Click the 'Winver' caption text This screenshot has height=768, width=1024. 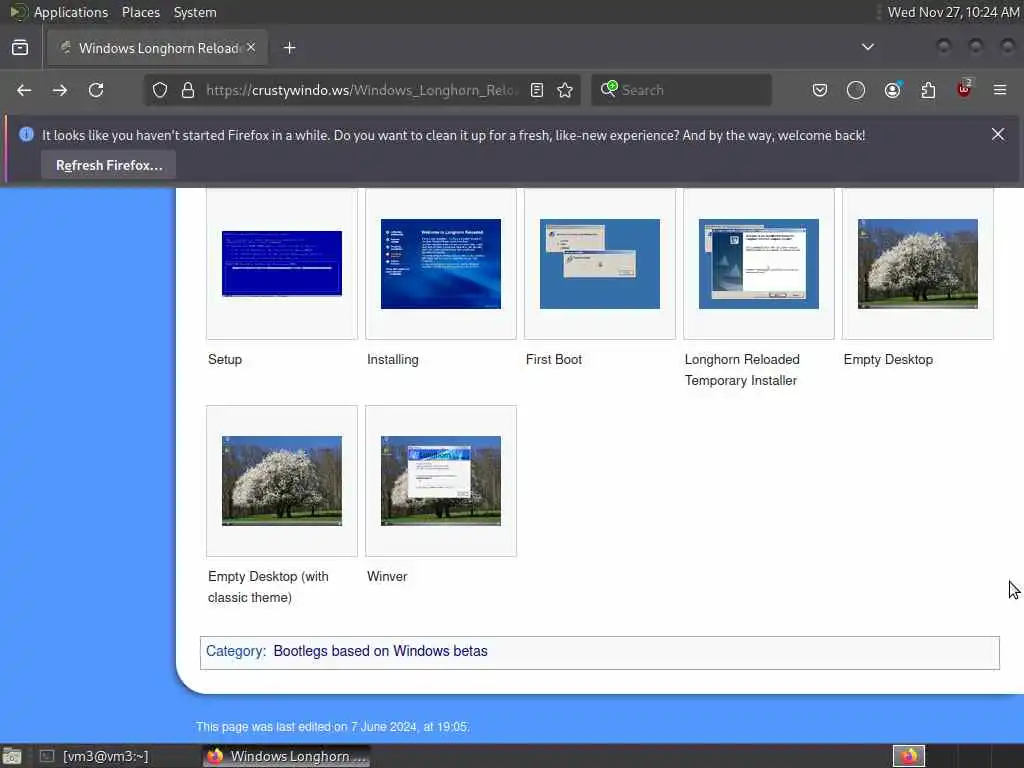click(387, 577)
